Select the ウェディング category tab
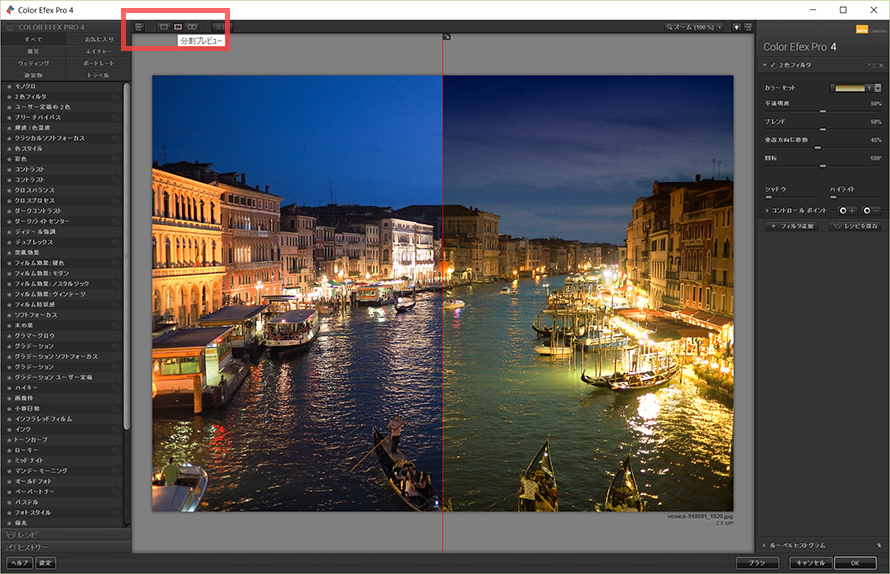Screen dimensions: 890x574 (x=33, y=63)
